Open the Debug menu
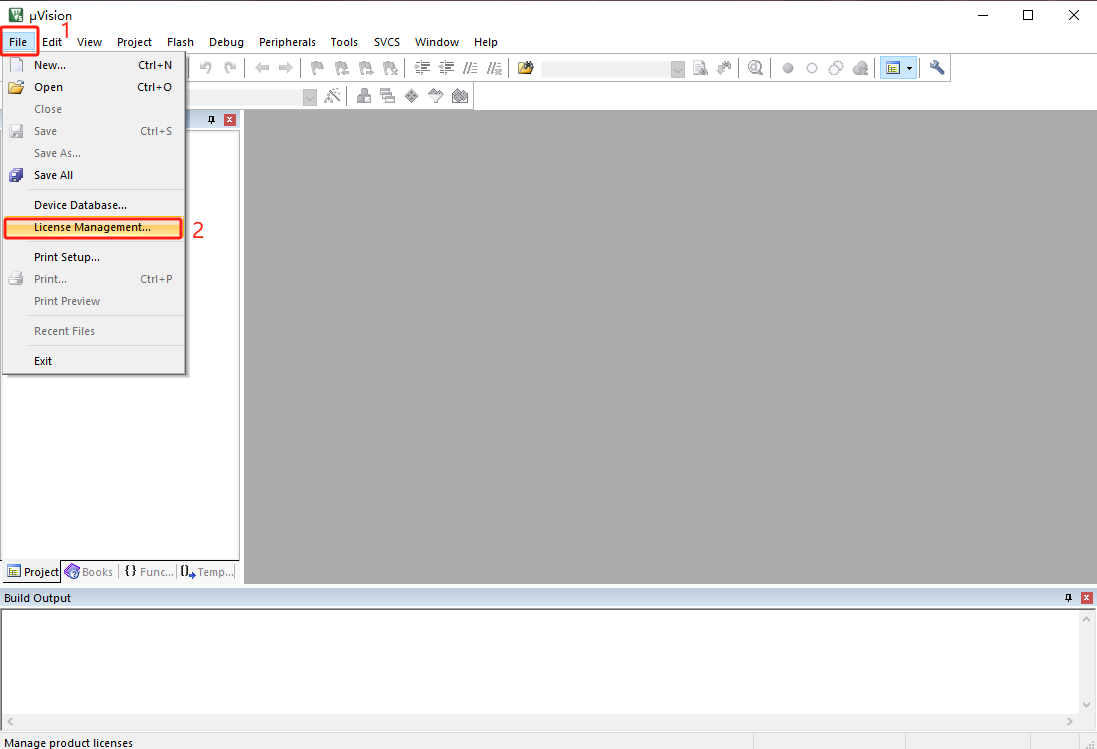Viewport: 1097px width, 749px height. coord(227,42)
